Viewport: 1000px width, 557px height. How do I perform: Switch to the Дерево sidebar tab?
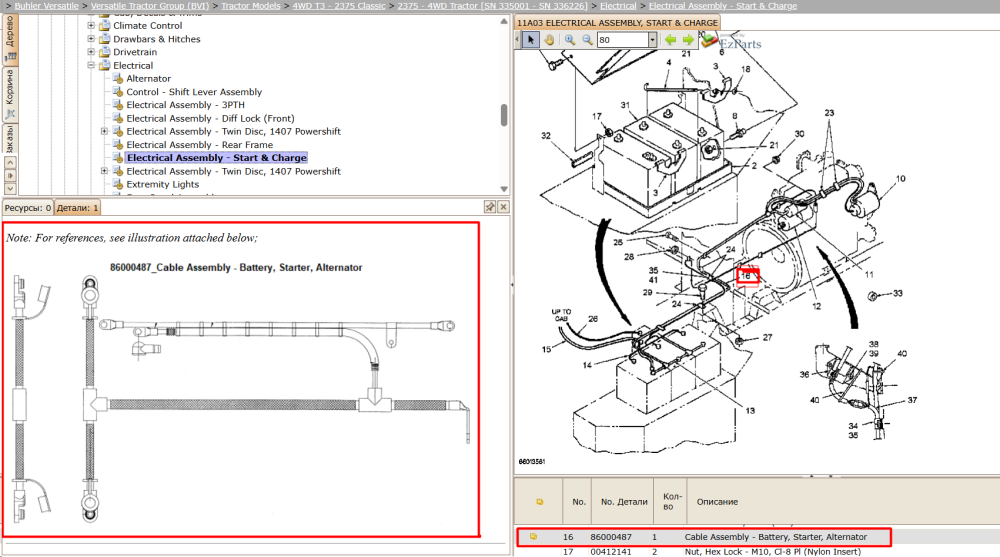pyautogui.click(x=10, y=38)
